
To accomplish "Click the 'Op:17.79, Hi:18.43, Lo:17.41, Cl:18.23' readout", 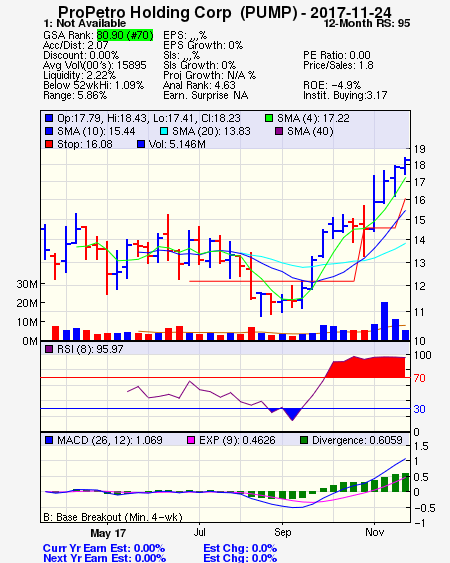I will (x=149, y=118).
